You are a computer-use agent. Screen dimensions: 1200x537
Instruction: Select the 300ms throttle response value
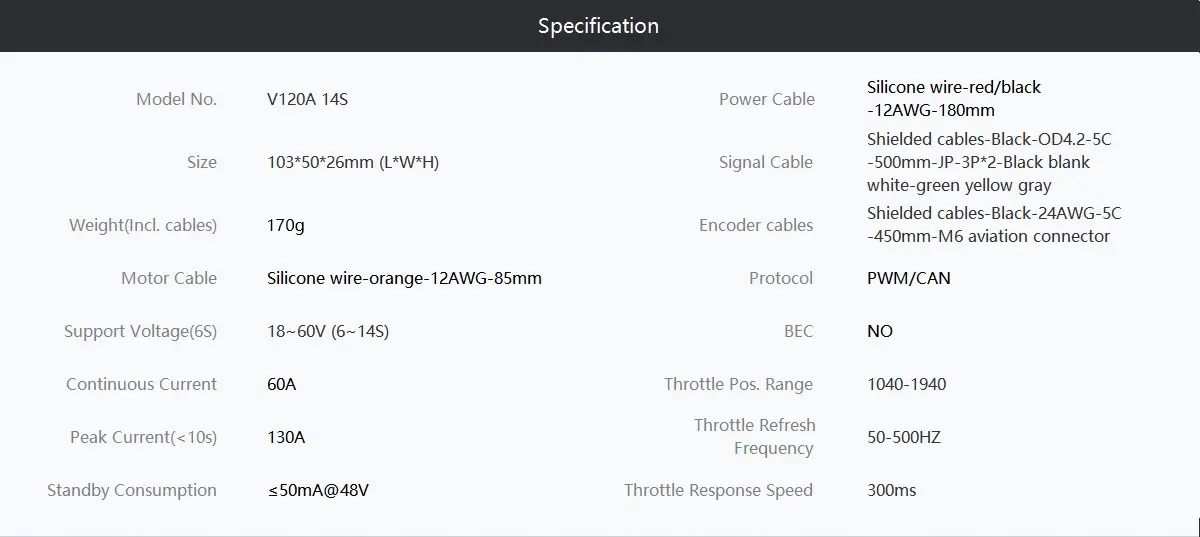(x=892, y=490)
